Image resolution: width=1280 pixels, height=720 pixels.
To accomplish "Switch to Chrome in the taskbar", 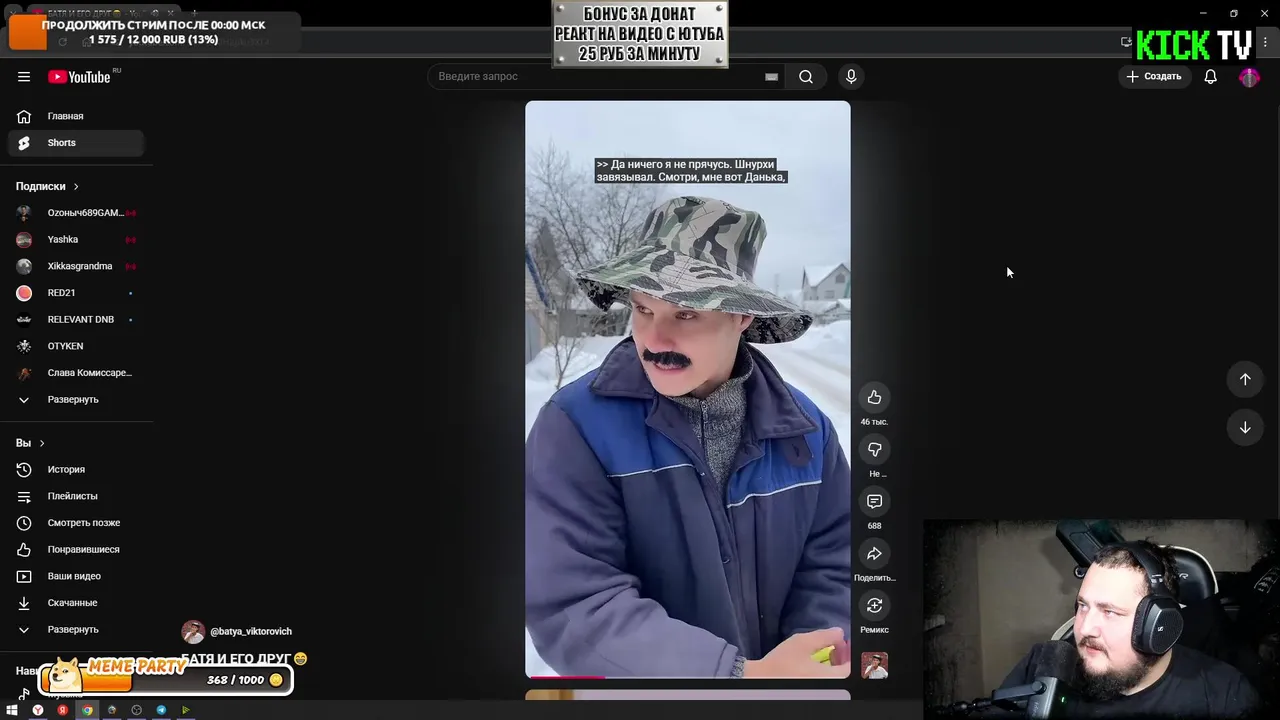I will tap(87, 710).
